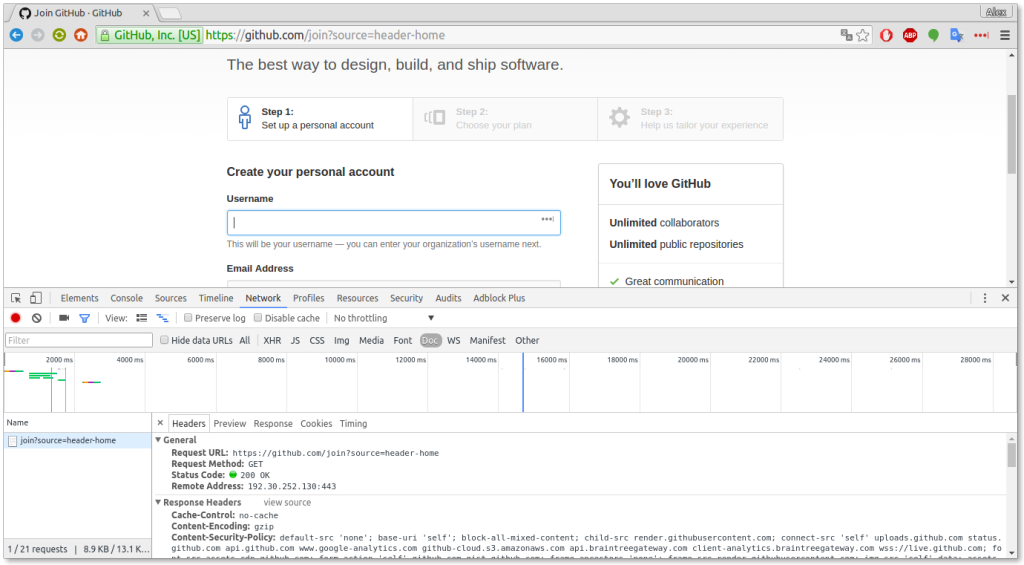Filter requests by Manifest
The width and height of the screenshot is (1024, 565).
[x=488, y=340]
